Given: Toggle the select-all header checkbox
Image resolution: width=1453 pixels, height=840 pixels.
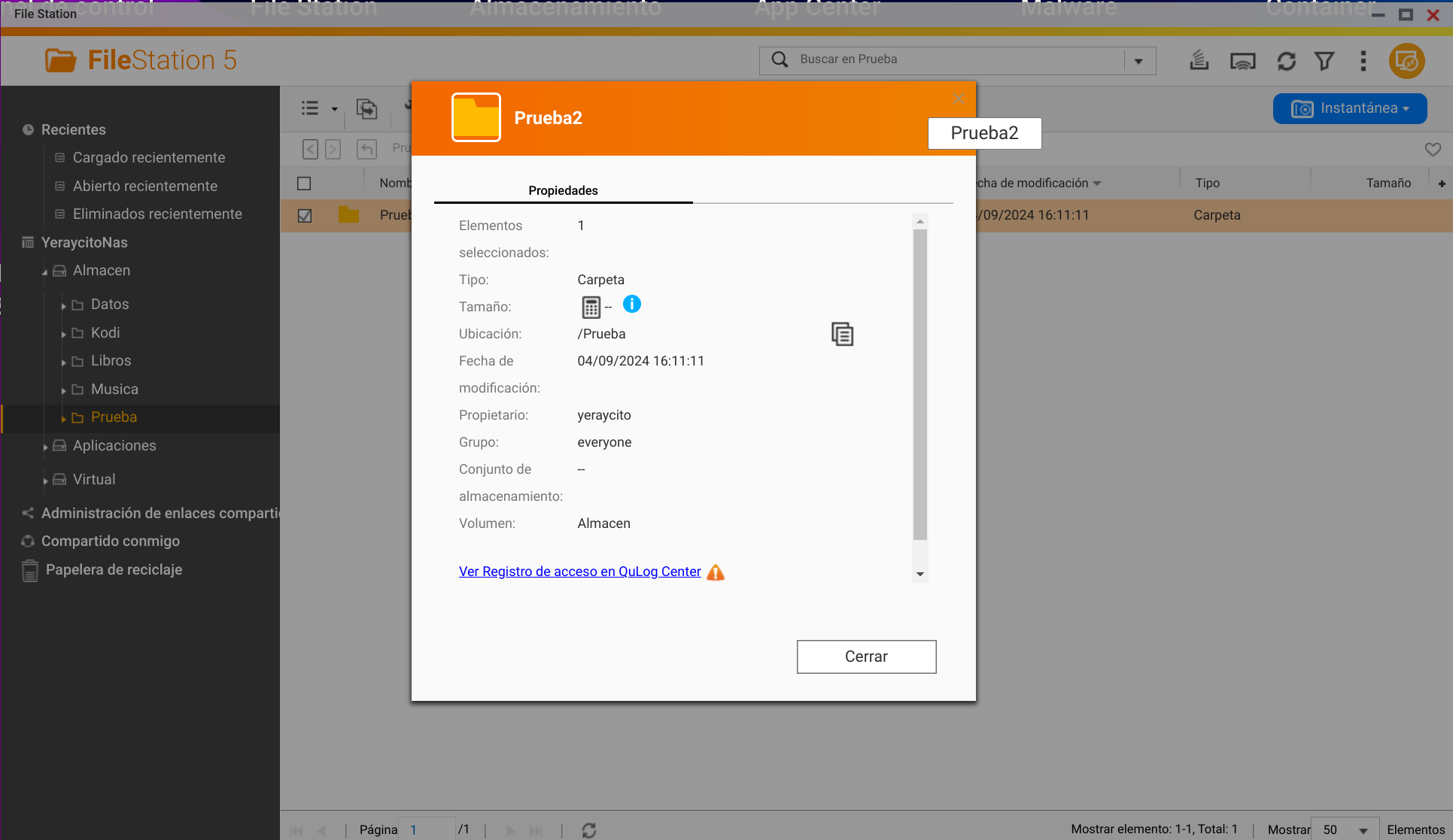Looking at the screenshot, I should point(304,183).
